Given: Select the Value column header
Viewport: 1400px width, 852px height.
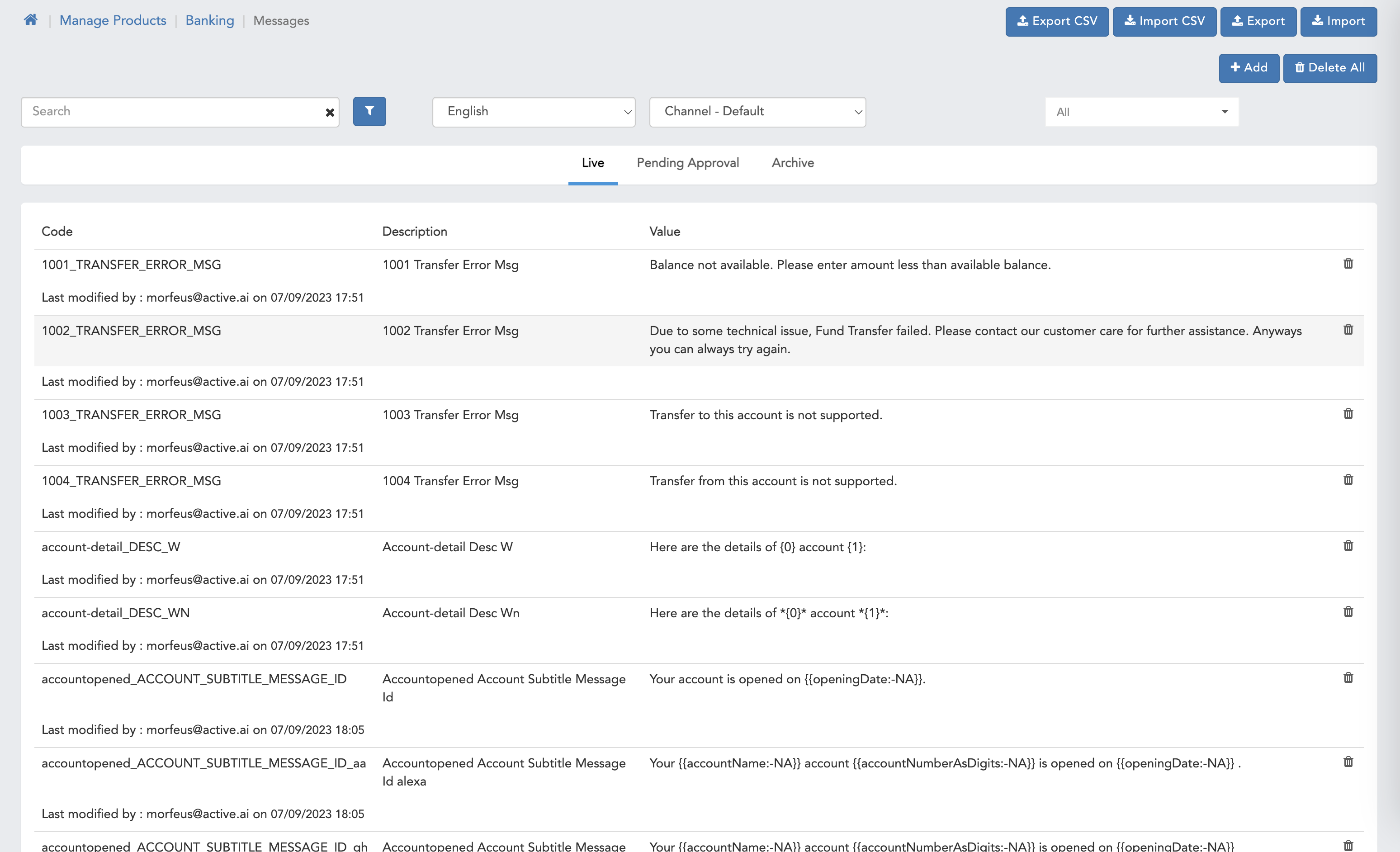Looking at the screenshot, I should coord(664,232).
